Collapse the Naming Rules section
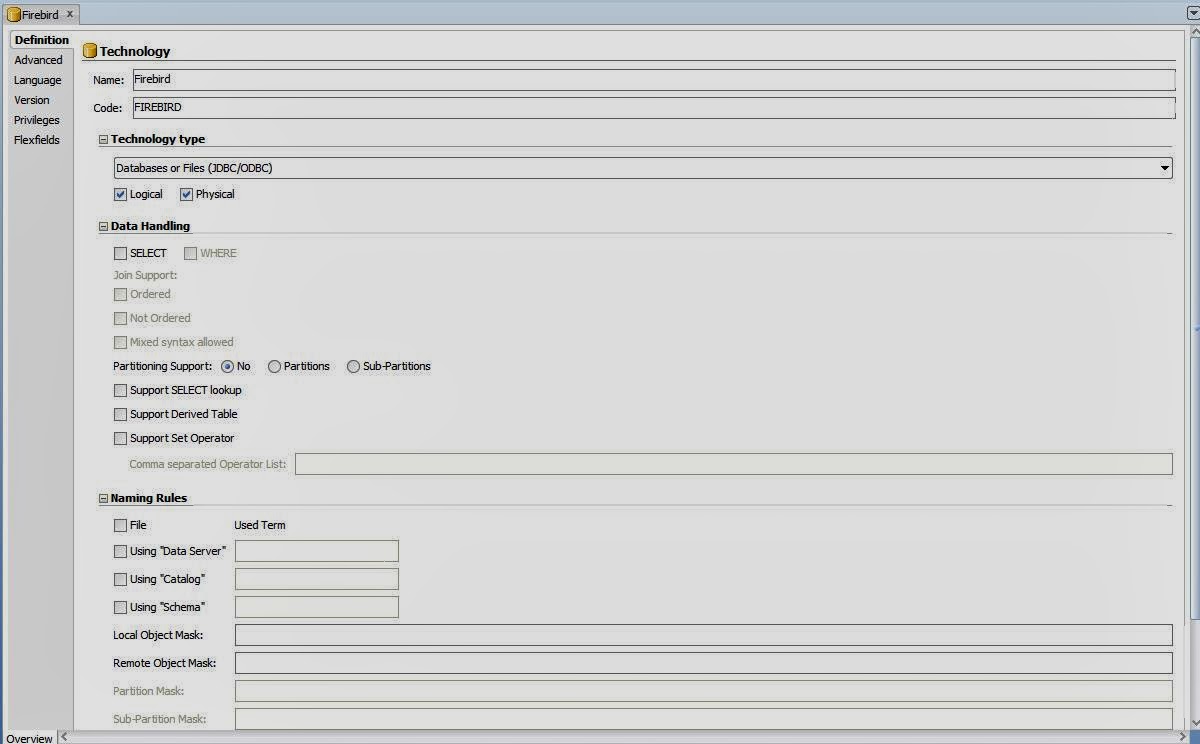1200x744 pixels. coord(103,499)
